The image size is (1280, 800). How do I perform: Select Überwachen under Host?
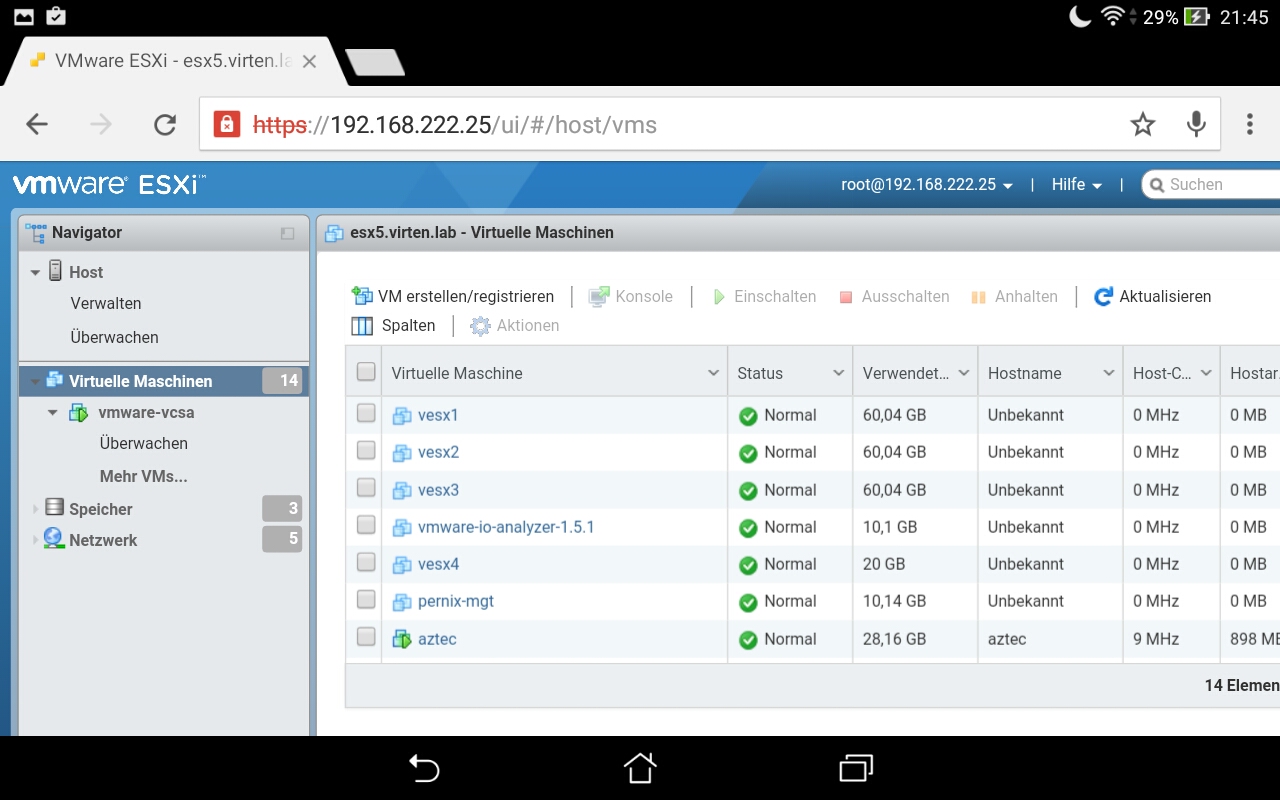114,337
